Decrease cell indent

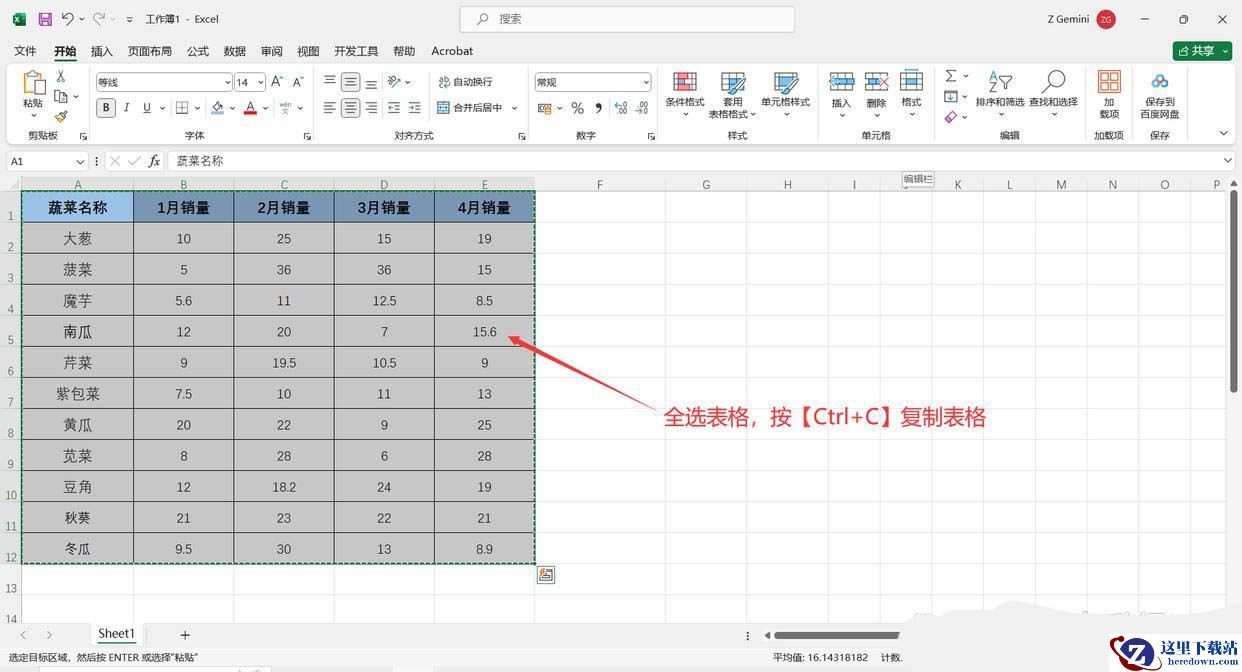click(394, 108)
